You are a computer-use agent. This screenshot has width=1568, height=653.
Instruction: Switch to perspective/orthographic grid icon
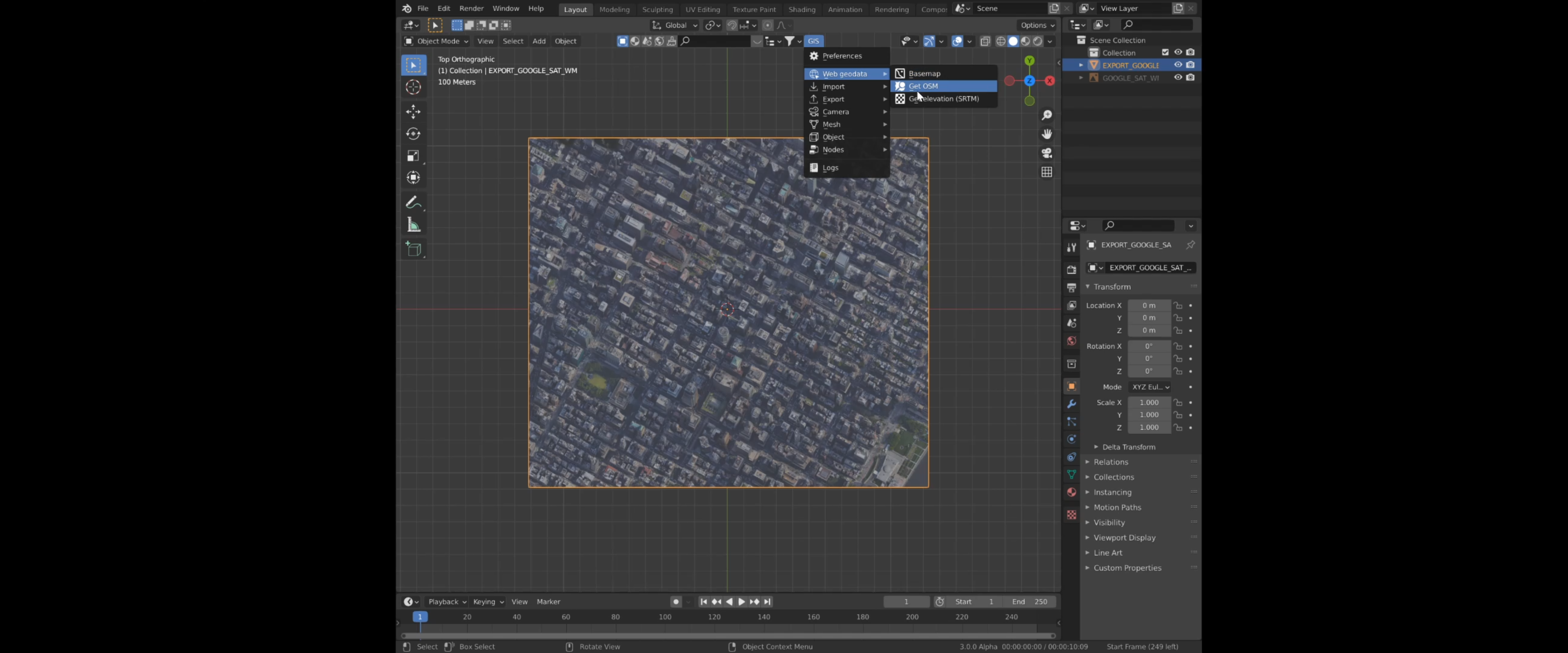tap(1046, 172)
